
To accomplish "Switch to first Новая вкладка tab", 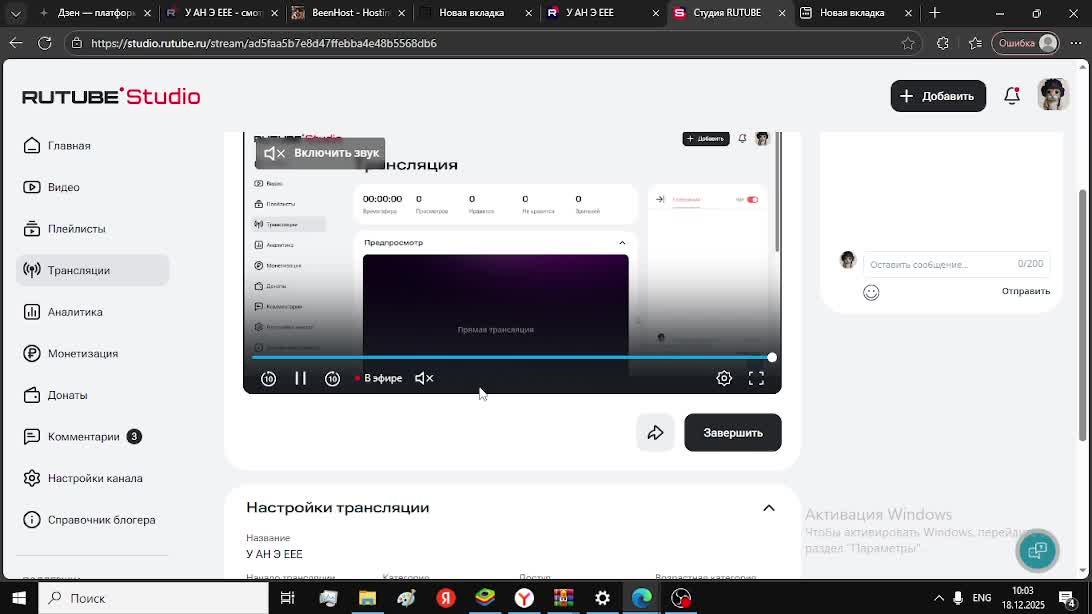I will coord(475,13).
